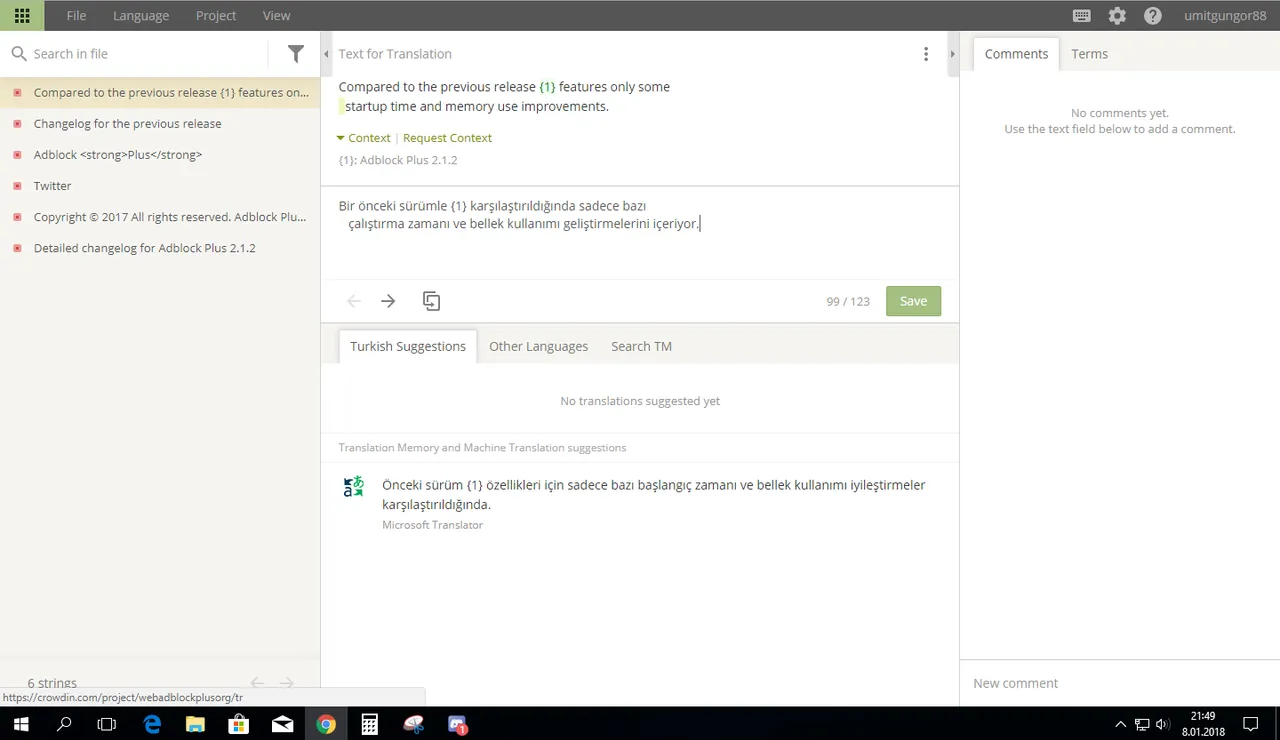Viewport: 1280px width, 740px height.
Task: Collapse the Context section
Action: (364, 138)
